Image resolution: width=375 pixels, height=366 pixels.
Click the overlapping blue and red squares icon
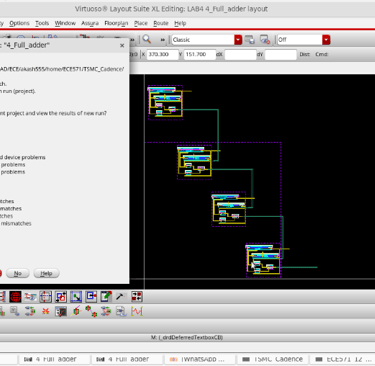coord(61,296)
